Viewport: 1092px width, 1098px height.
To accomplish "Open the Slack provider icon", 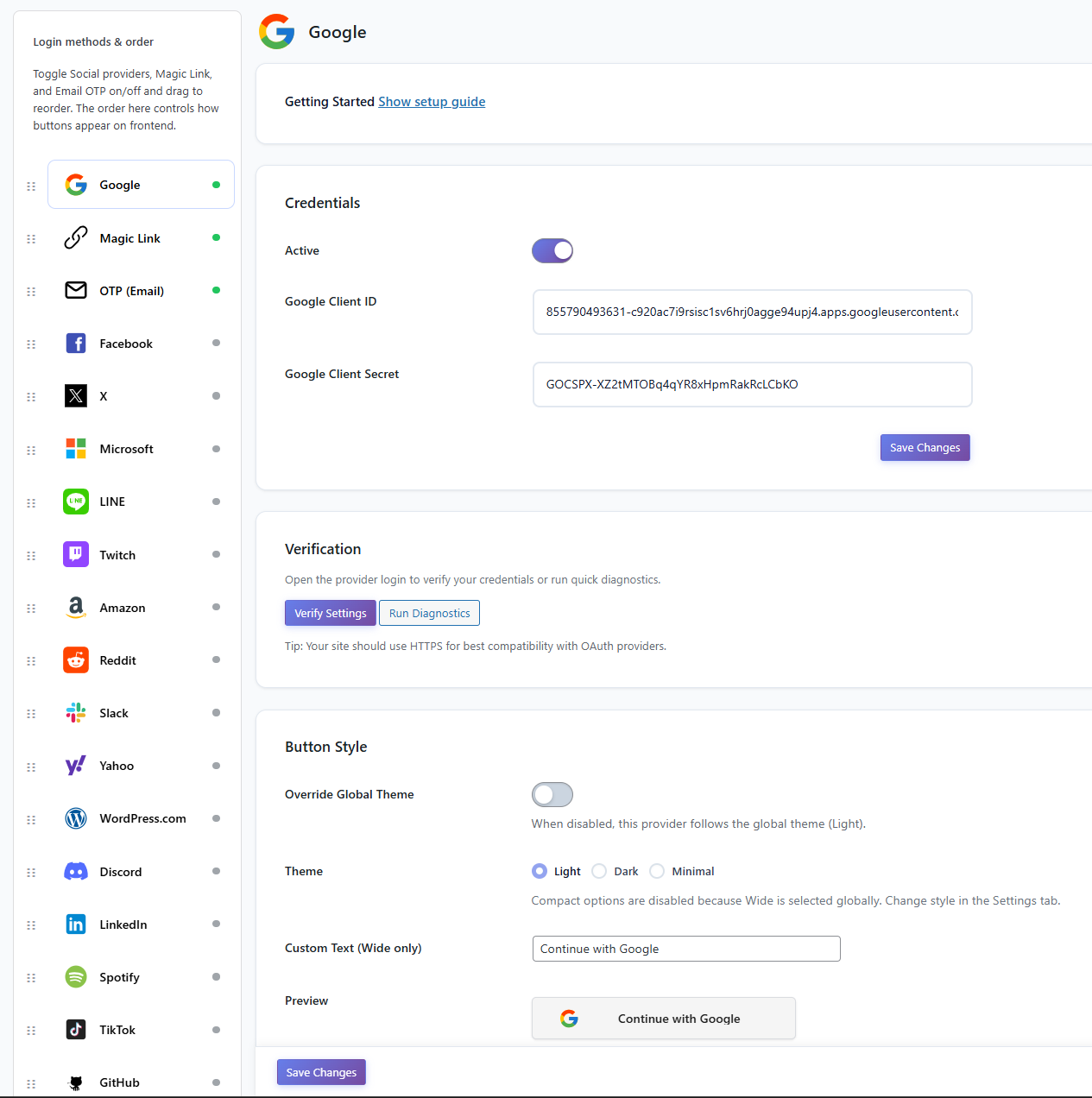I will point(76,713).
